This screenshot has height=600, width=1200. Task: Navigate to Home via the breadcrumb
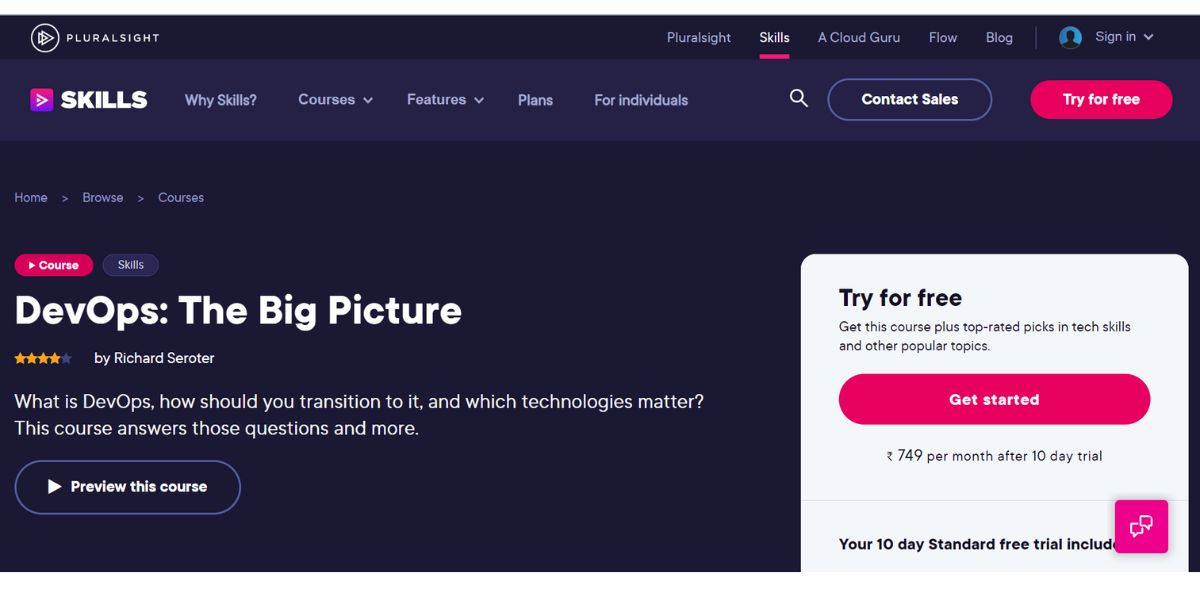coord(30,197)
